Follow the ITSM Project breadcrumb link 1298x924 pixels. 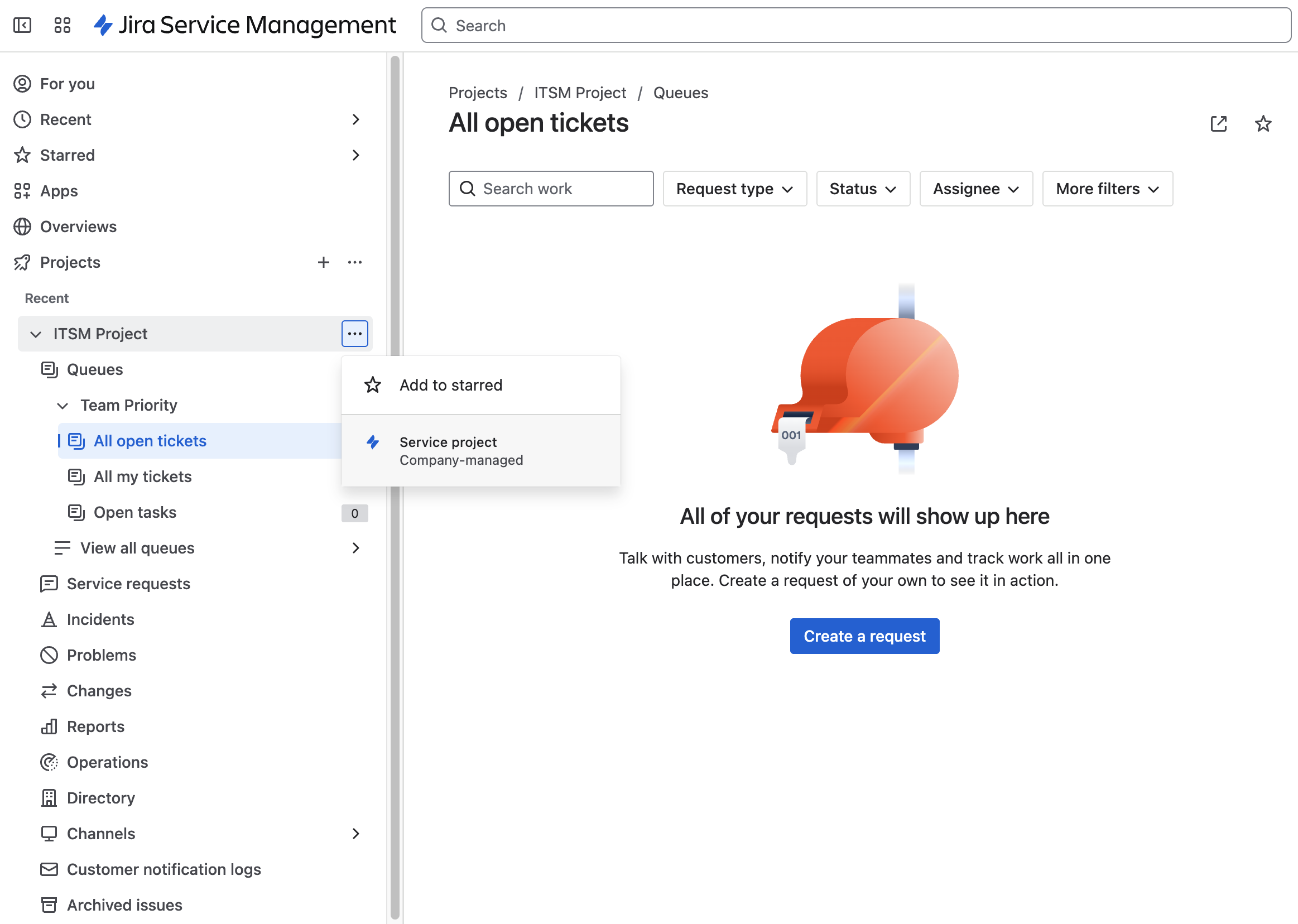[x=579, y=93]
